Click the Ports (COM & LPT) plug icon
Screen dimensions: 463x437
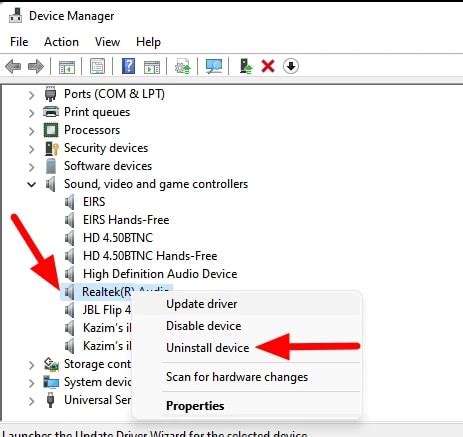(50, 94)
